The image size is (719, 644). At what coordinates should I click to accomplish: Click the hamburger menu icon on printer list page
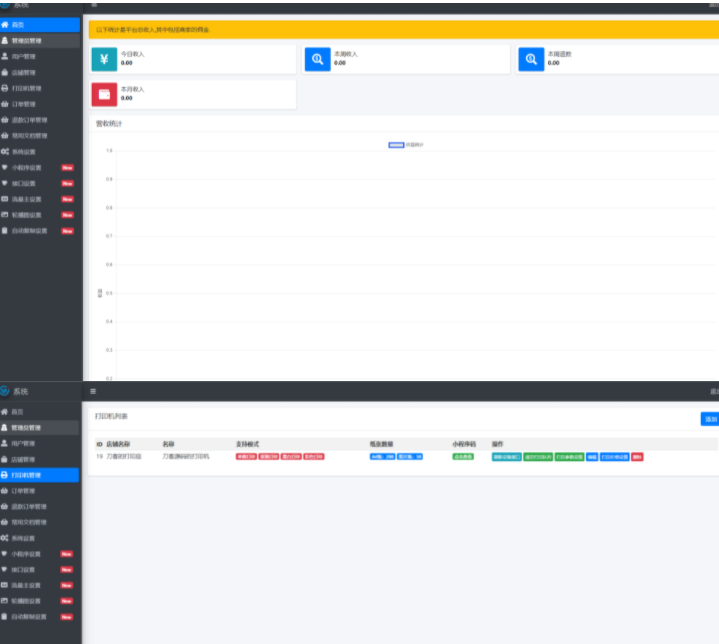(x=93, y=391)
